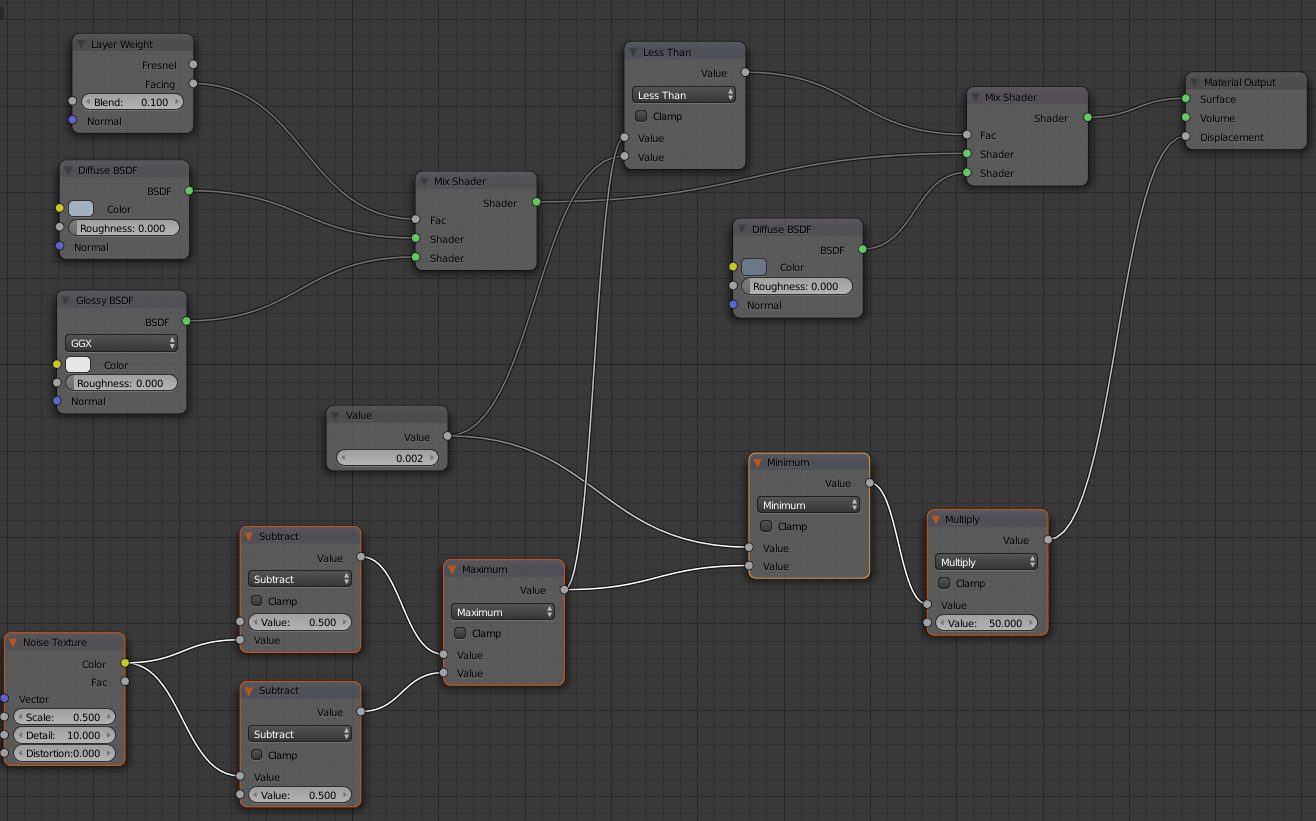Collapse the Minimum node
This screenshot has height=821, width=1316.
[758, 462]
